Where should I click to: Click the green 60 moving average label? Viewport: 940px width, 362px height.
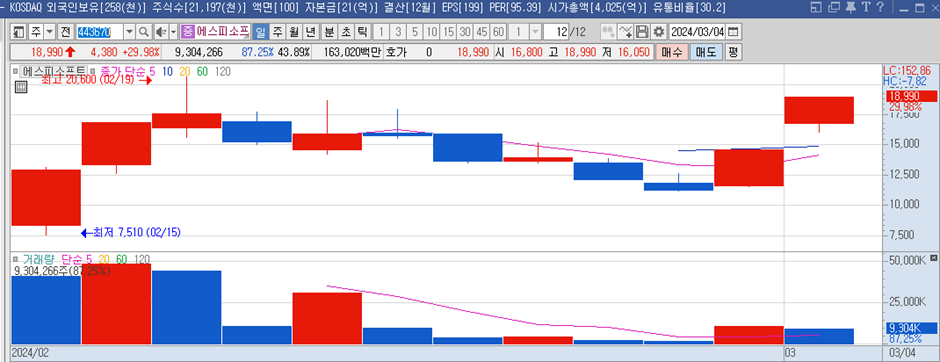203,71
